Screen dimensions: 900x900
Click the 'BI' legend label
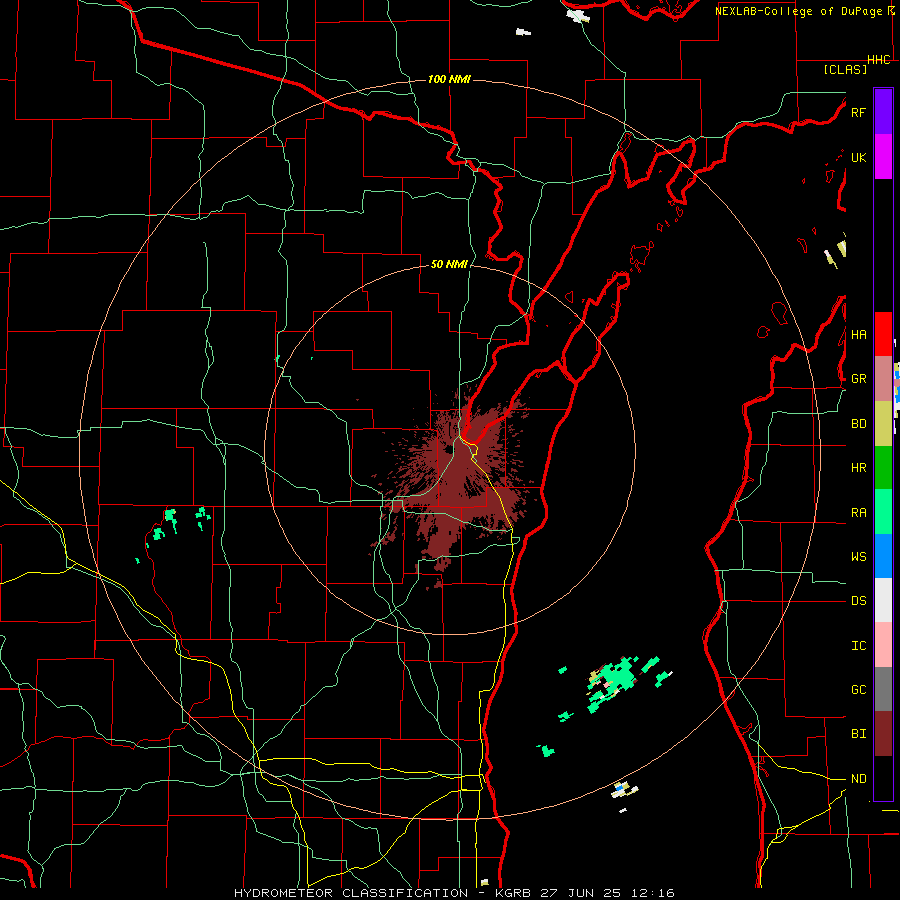click(x=858, y=734)
